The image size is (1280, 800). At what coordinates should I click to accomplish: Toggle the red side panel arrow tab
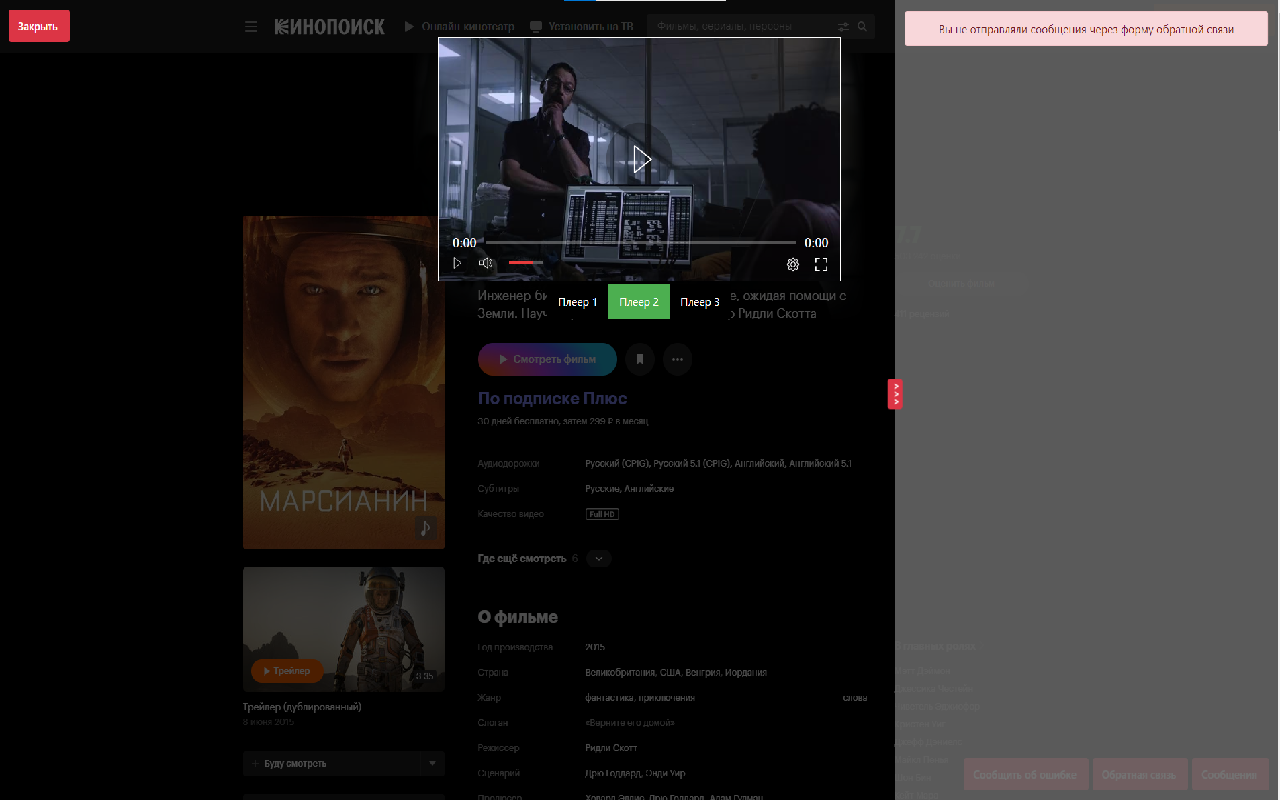point(895,394)
